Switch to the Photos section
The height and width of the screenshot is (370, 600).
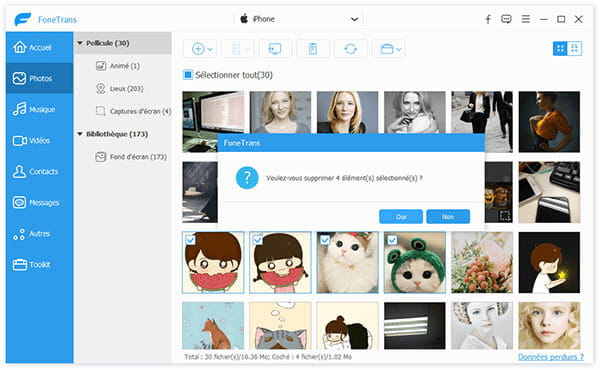[39, 78]
